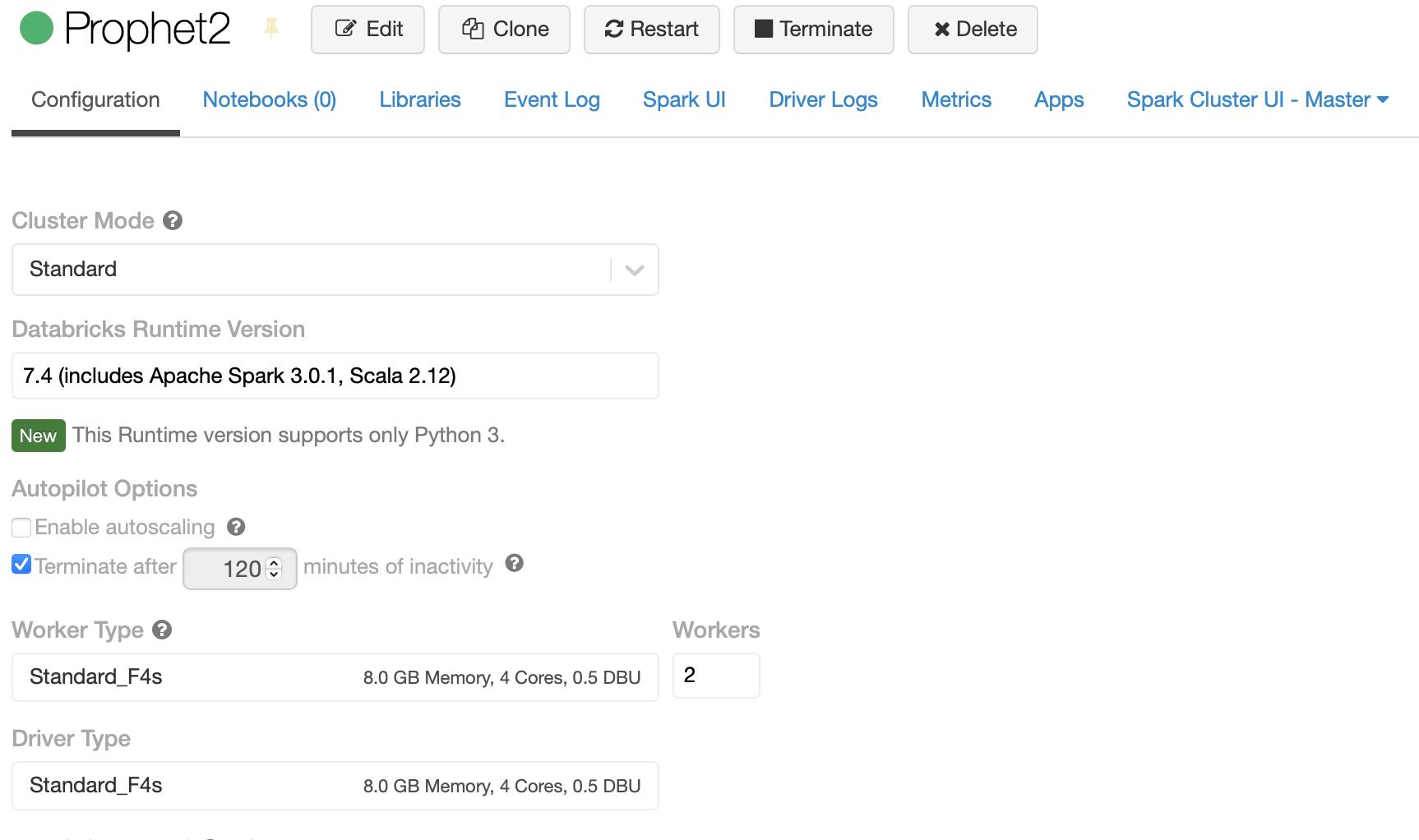The height and width of the screenshot is (840, 1419).
Task: Click the pin icon next to Prophet2
Action: 271,29
